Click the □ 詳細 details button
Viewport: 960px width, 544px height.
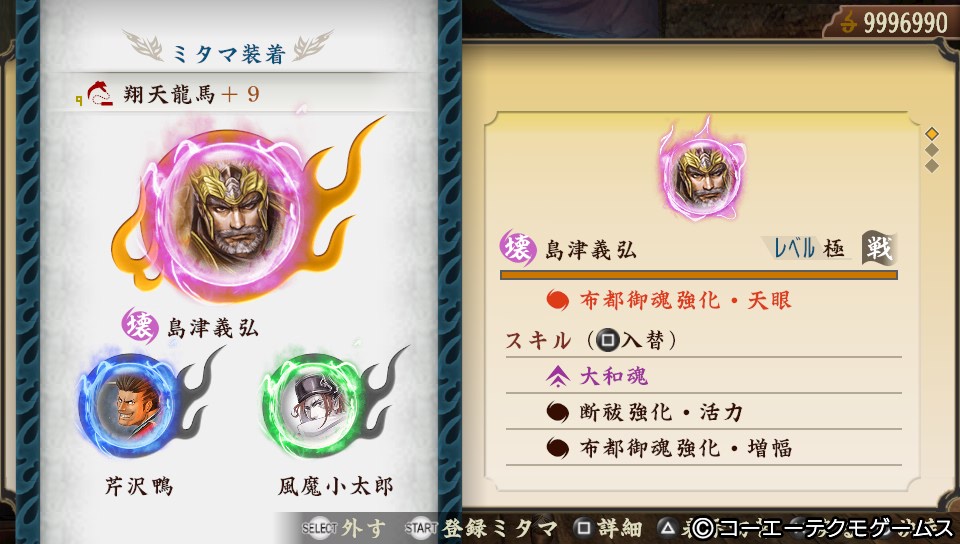[x=608, y=529]
